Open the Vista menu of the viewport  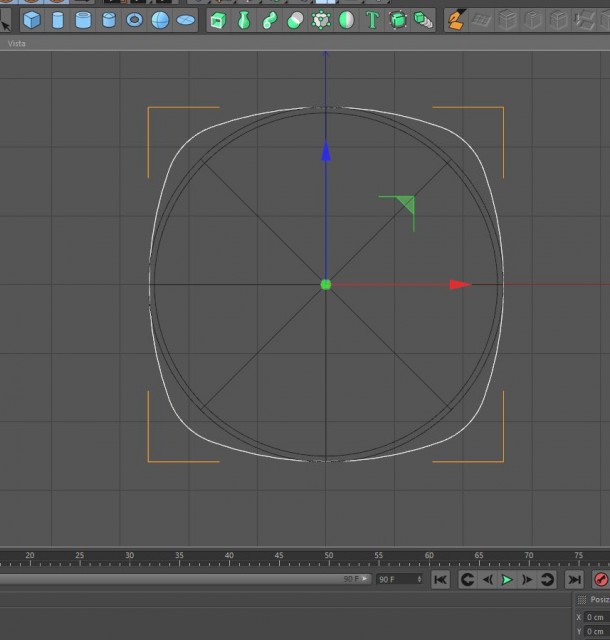point(16,43)
